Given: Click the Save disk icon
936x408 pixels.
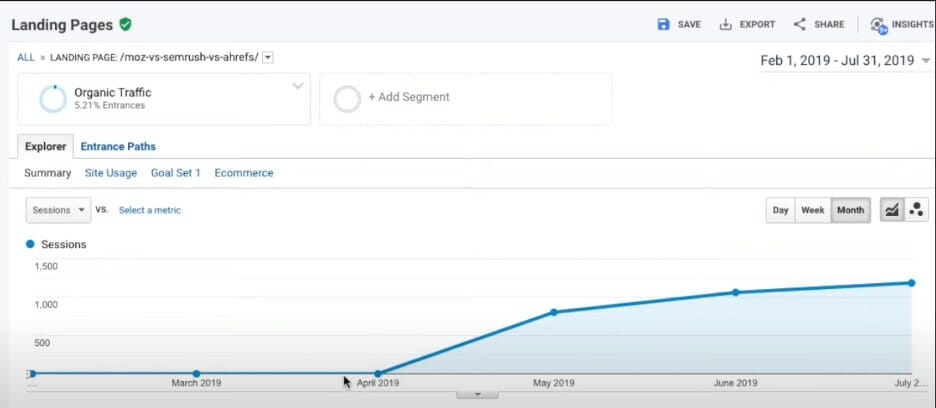Looking at the screenshot, I should [663, 24].
